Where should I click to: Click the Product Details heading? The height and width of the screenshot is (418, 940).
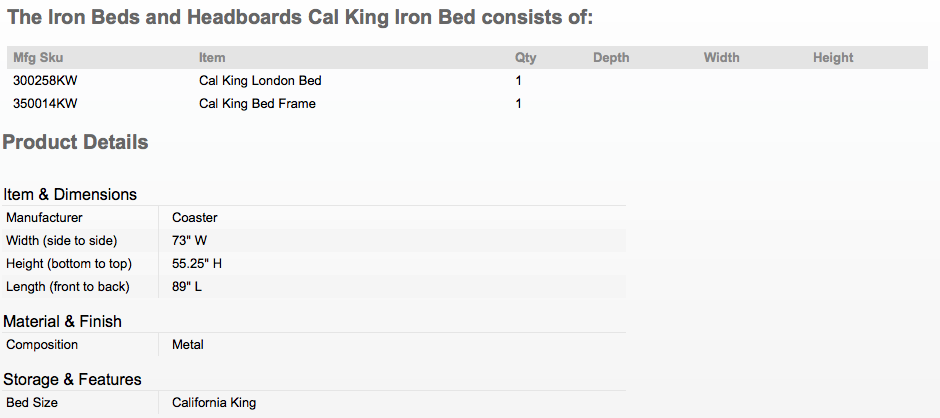click(76, 142)
